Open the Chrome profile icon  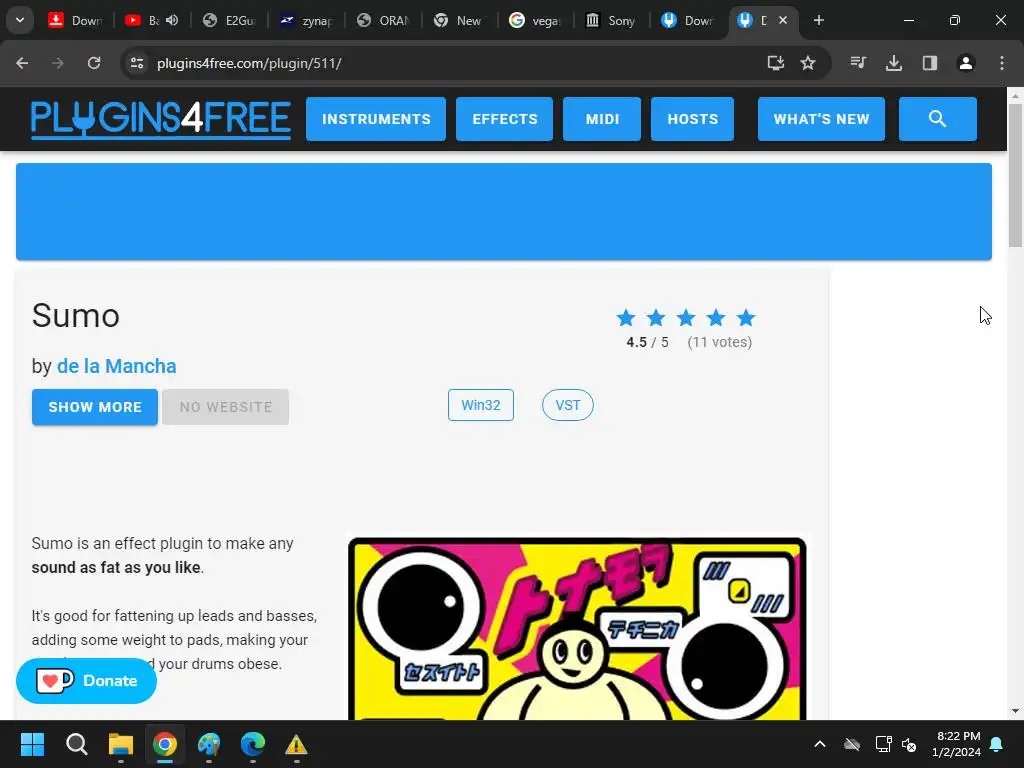tap(966, 63)
